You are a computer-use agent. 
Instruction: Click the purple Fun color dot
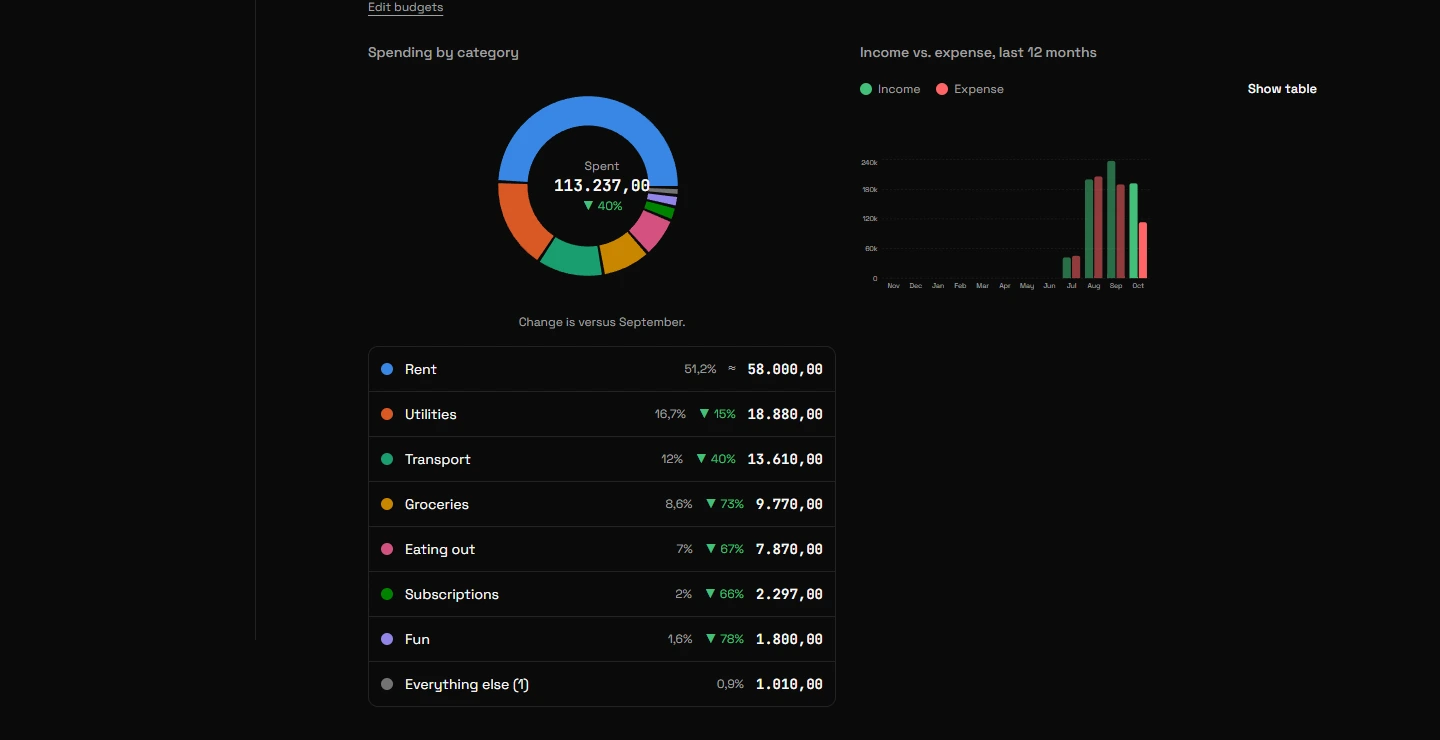pos(387,639)
